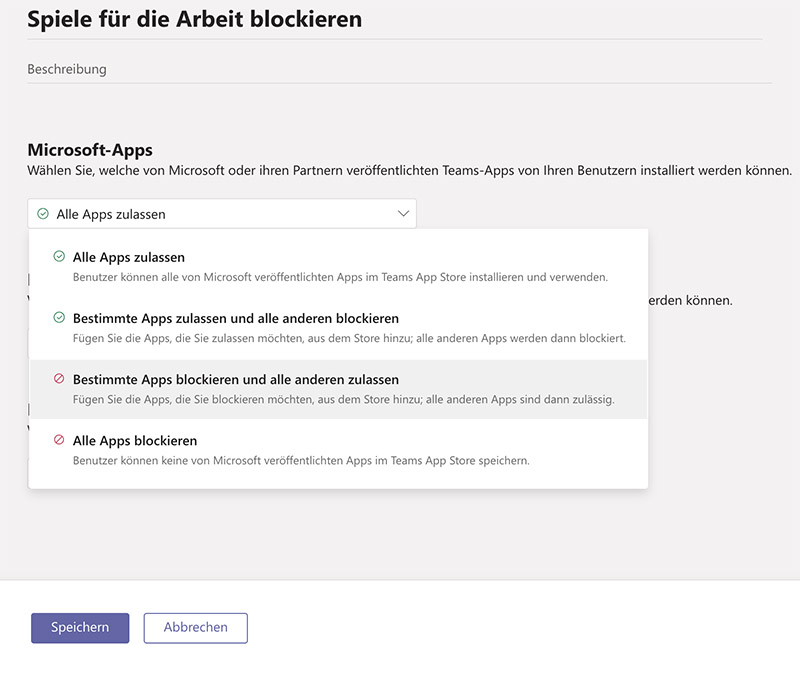Save the policy with the Speichern button
The height and width of the screenshot is (676, 800).
click(80, 628)
